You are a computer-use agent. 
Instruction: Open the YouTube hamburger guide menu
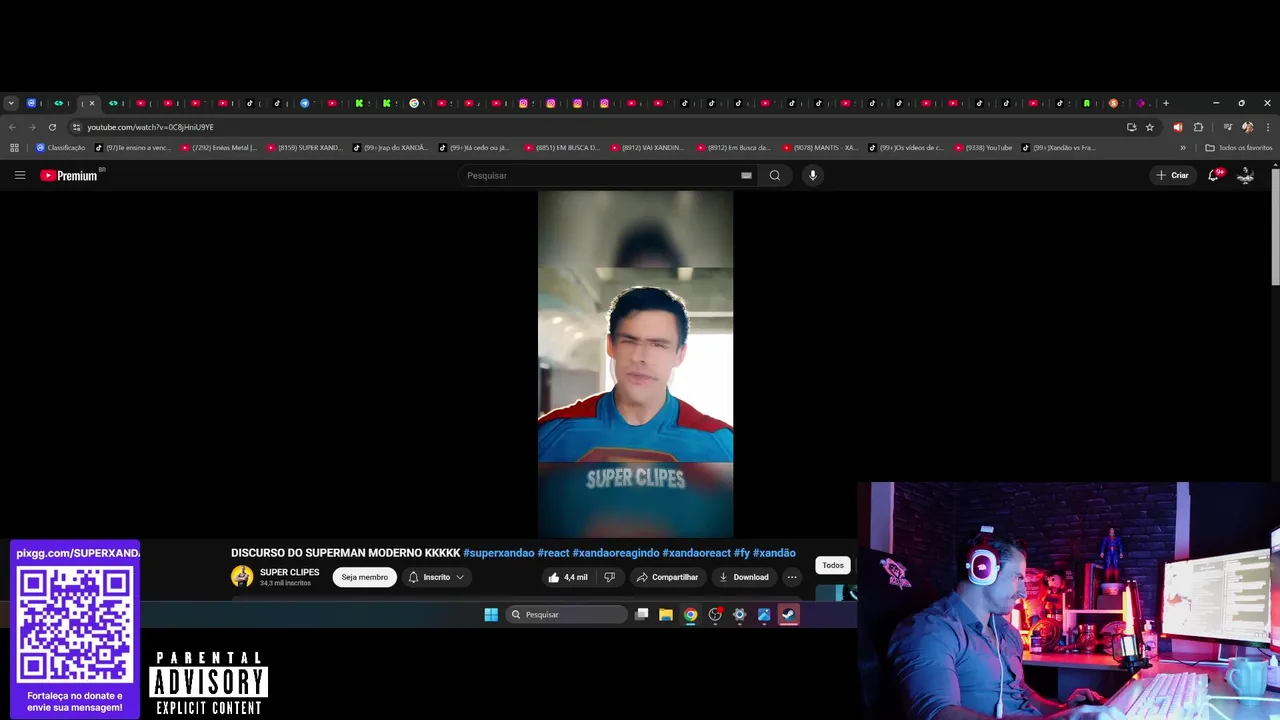click(19, 175)
